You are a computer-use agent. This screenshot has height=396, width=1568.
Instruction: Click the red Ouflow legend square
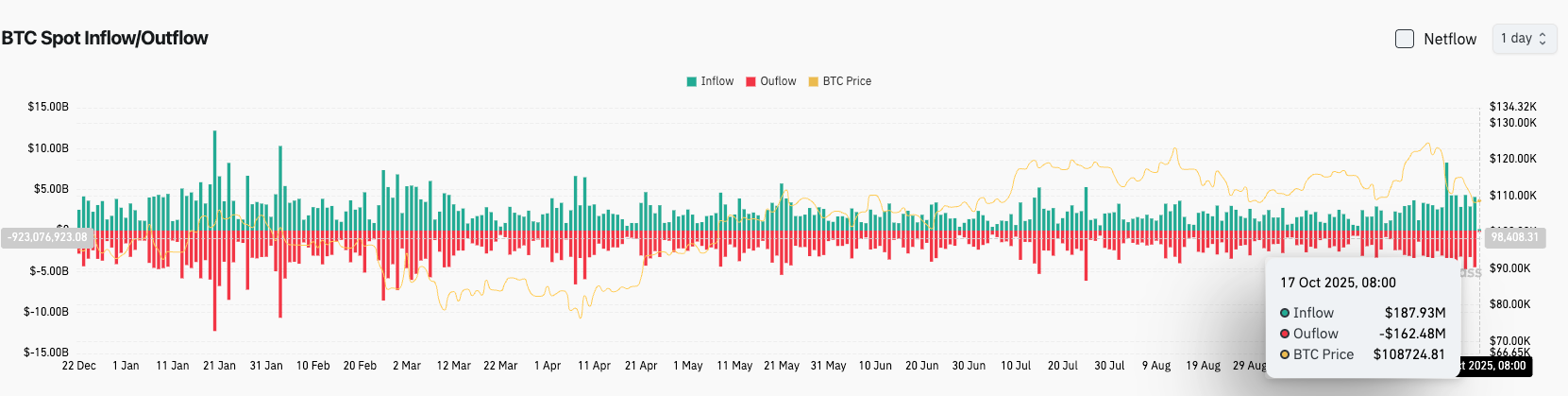coord(751,81)
